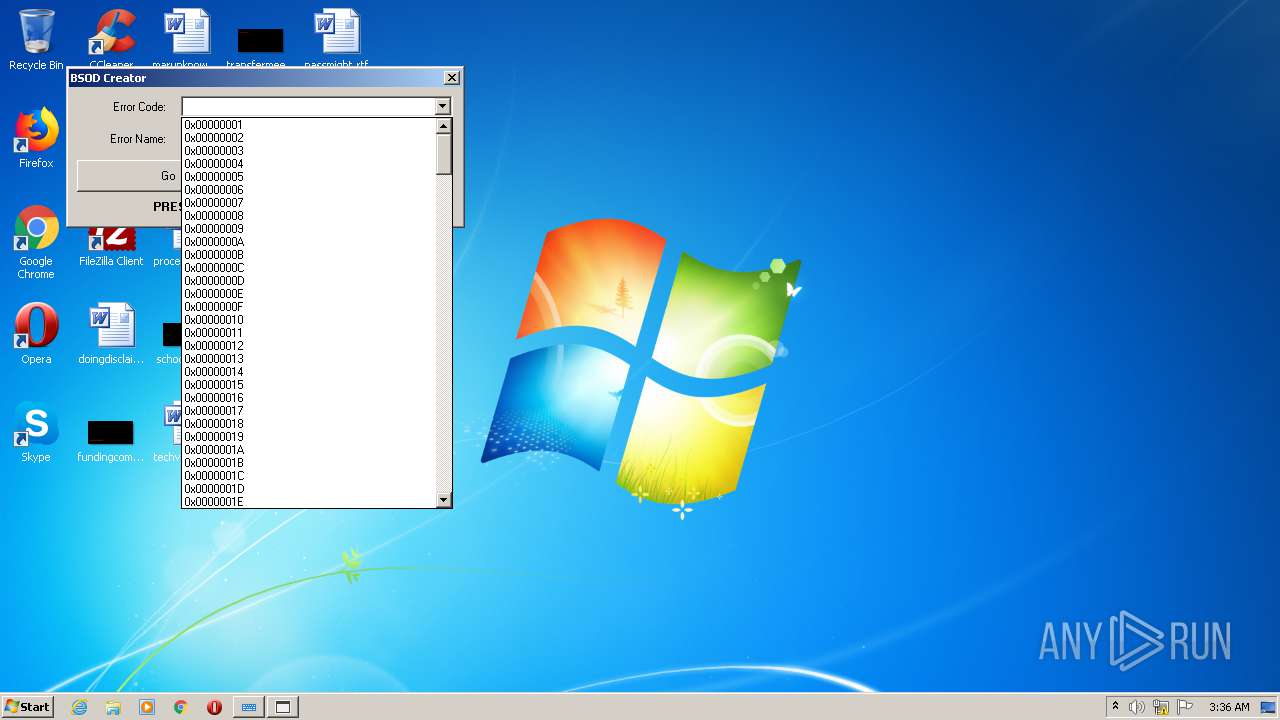Open the network tray icon
The height and width of the screenshot is (720, 1280).
[1161, 707]
